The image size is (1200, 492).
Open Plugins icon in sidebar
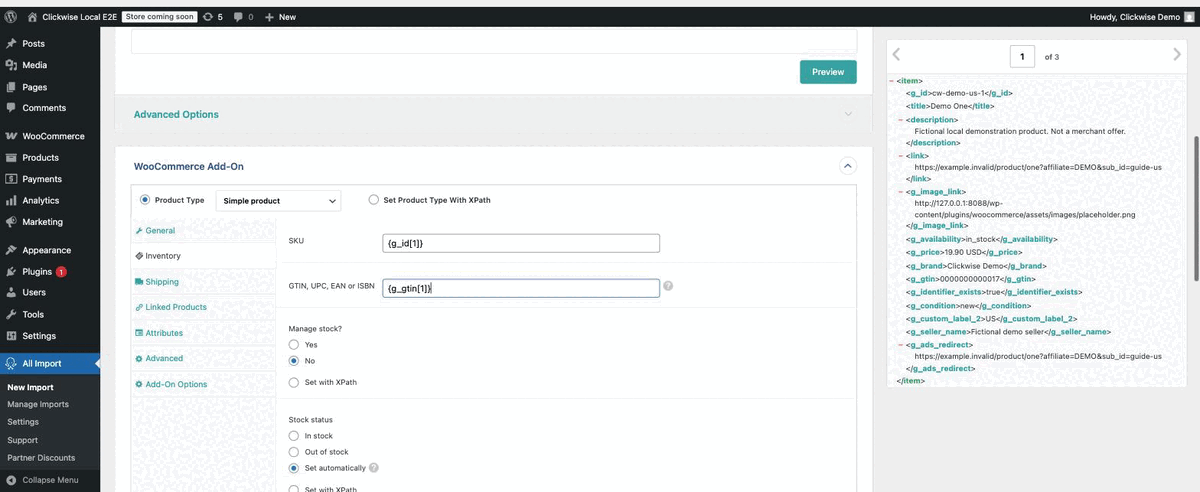(x=11, y=272)
